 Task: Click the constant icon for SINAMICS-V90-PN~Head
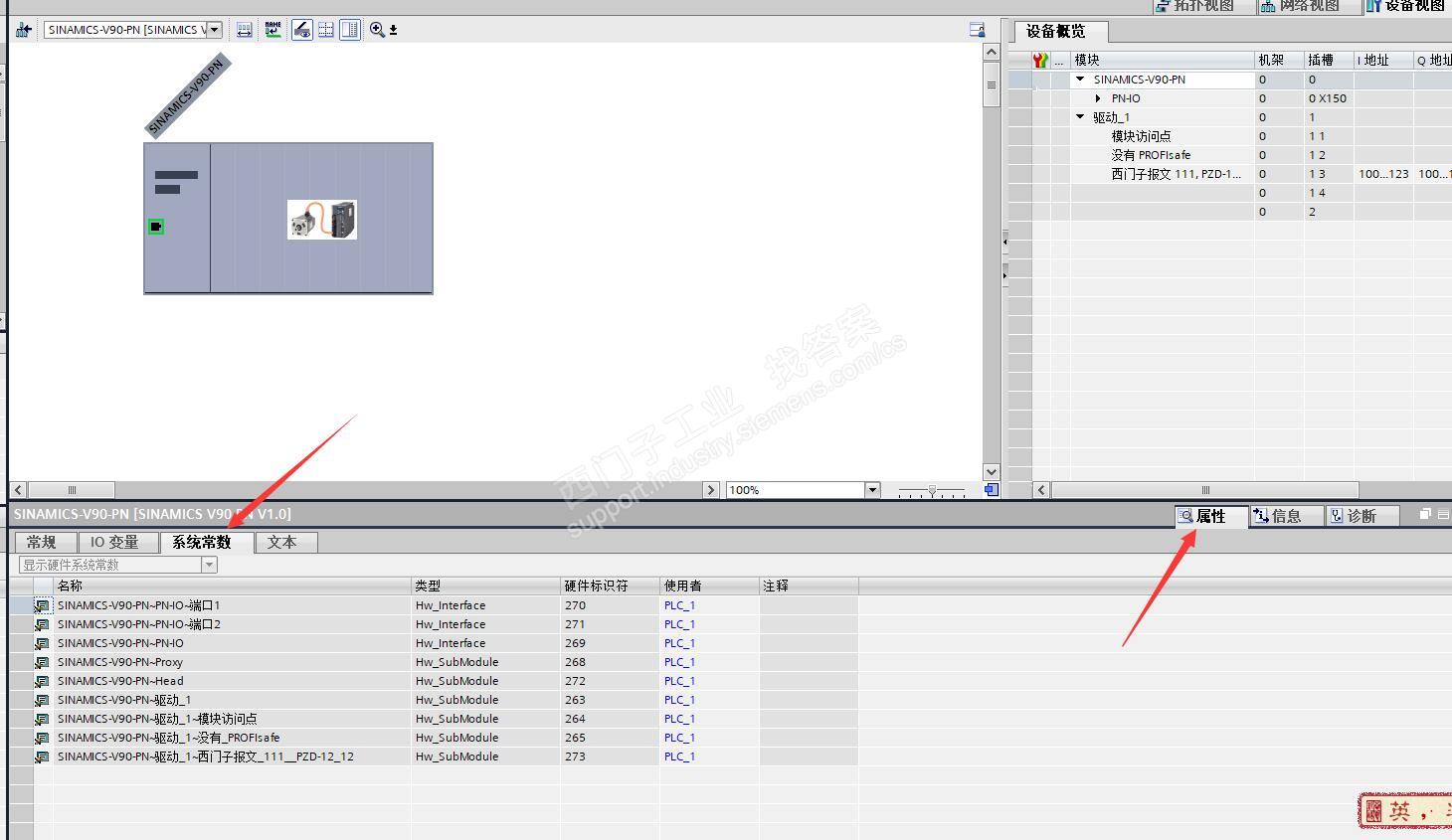click(x=42, y=681)
